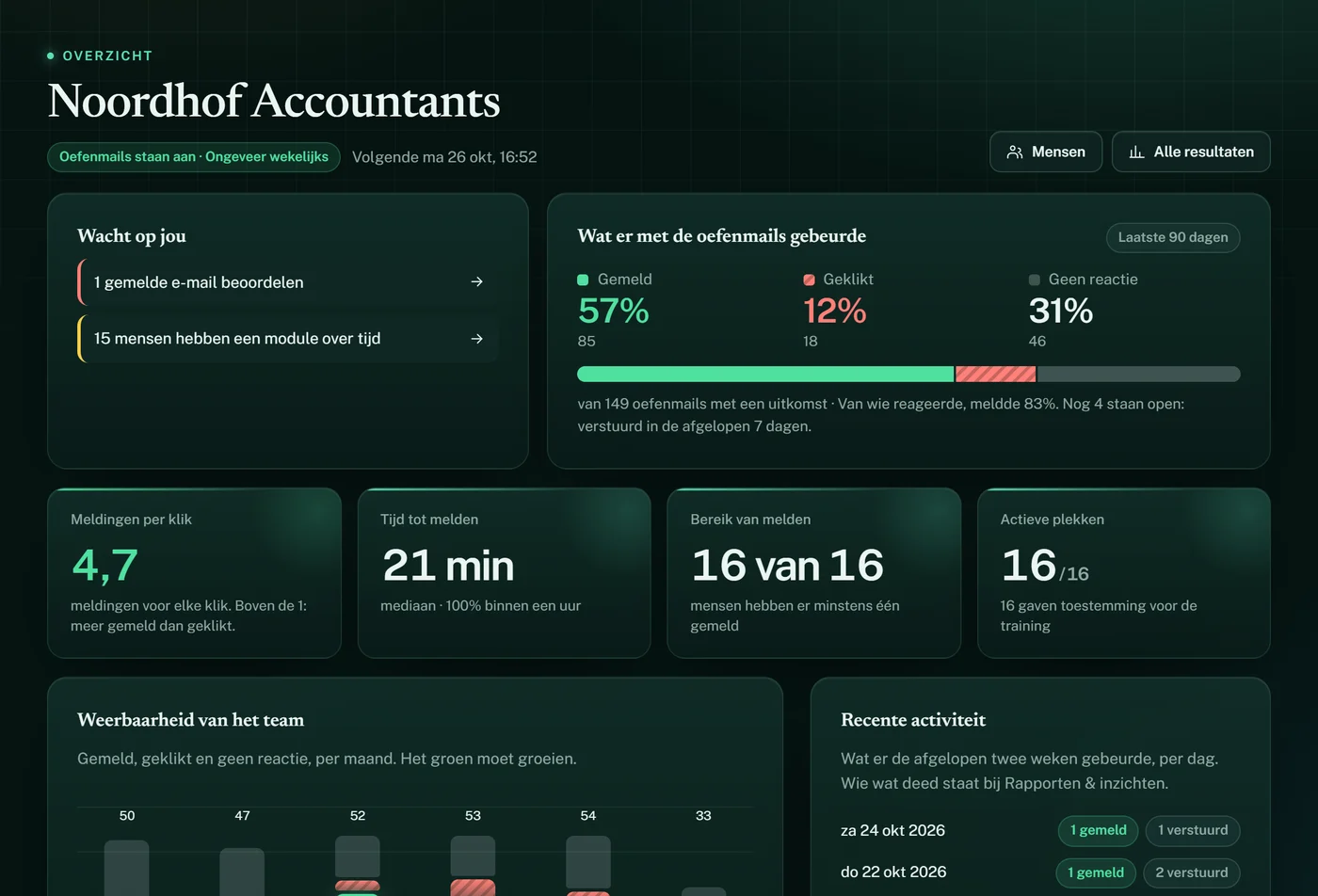Click the red Geklikt segment of progress bar

click(996, 374)
